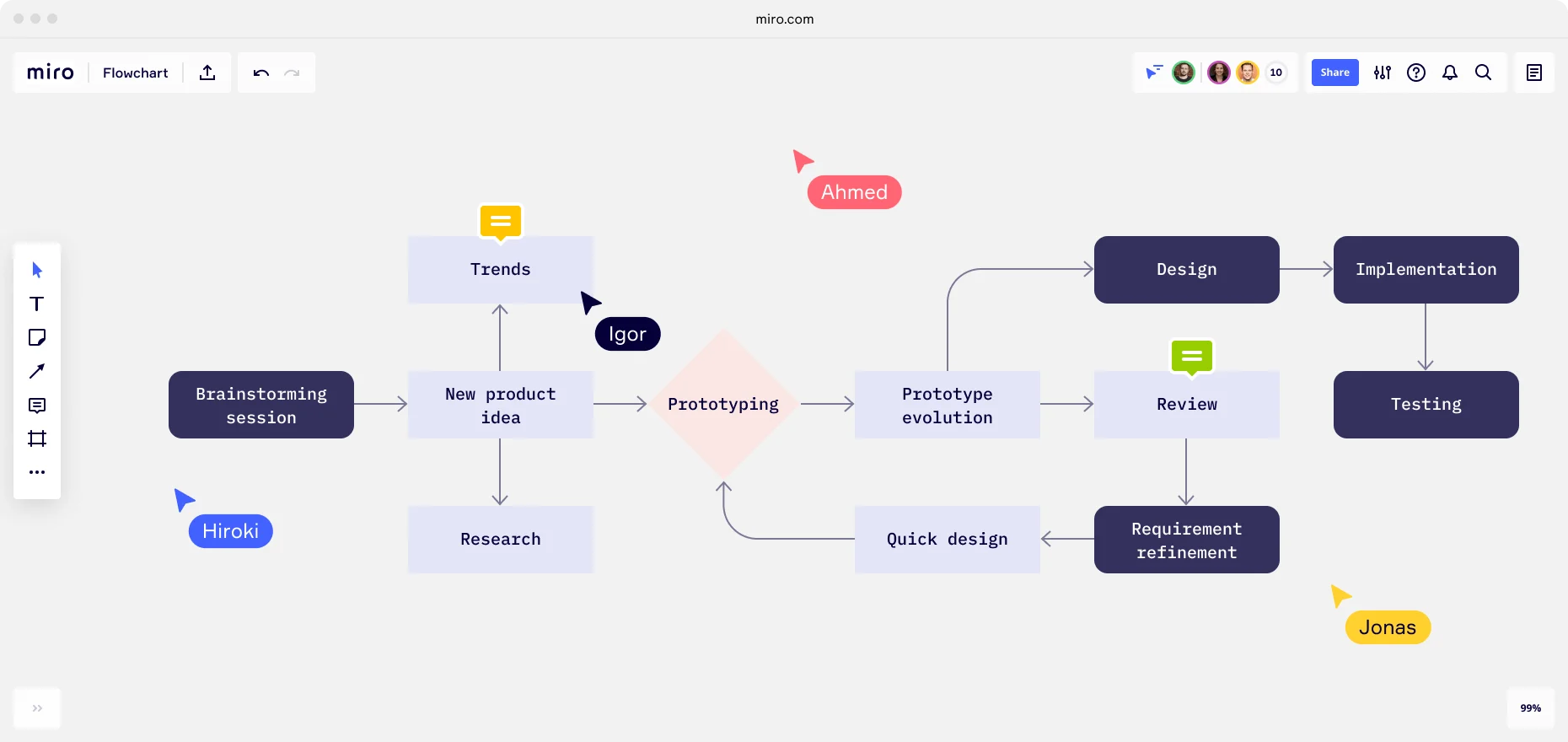The image size is (1568, 742).
Task: Select the Prototype evolution node
Action: [948, 405]
